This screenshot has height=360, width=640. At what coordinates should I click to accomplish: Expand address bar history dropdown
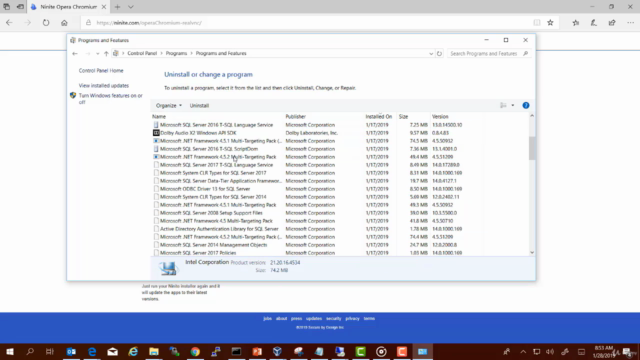(431, 53)
